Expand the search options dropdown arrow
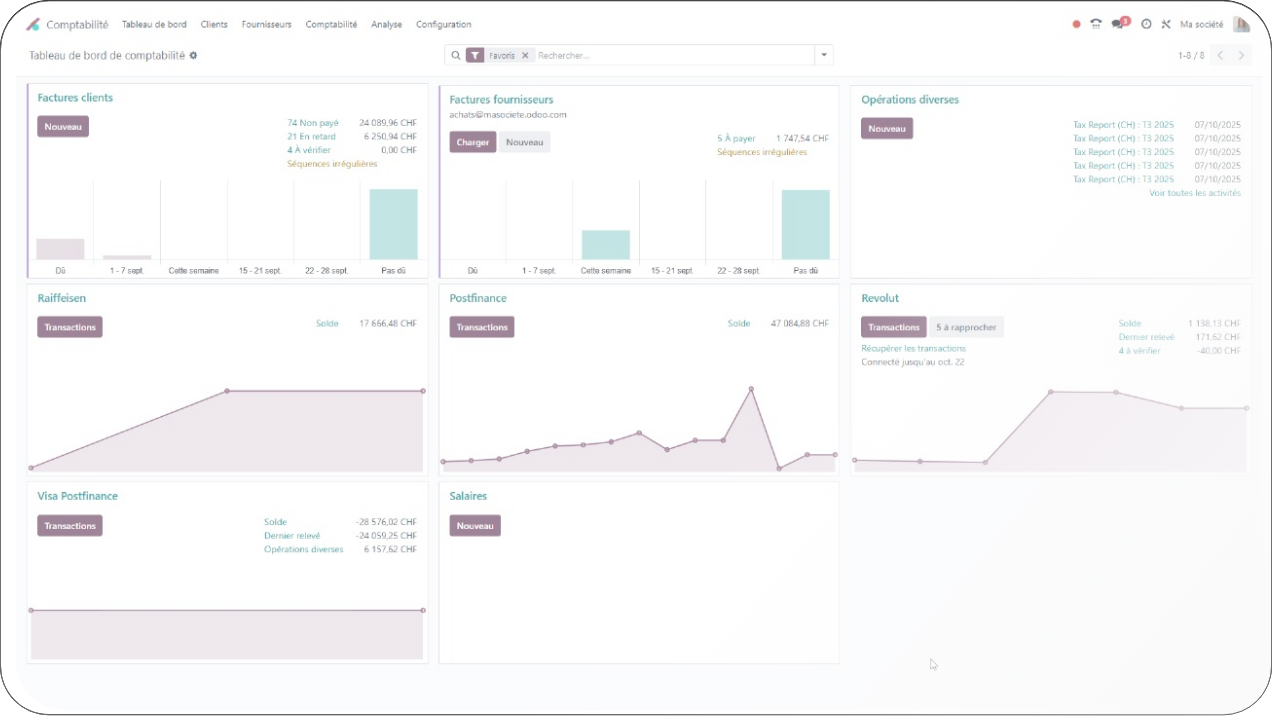Image resolution: width=1272 pixels, height=716 pixels. (x=824, y=55)
